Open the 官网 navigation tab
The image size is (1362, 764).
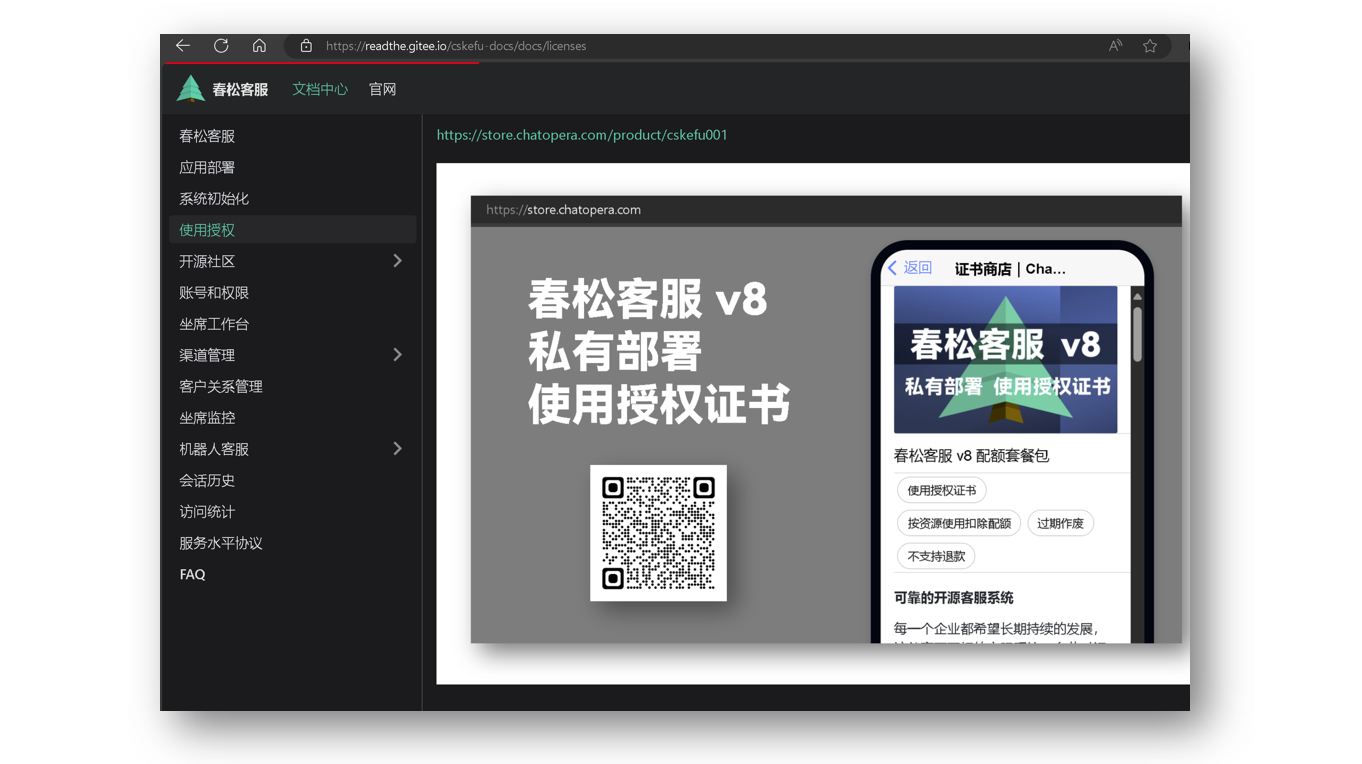[x=383, y=89]
